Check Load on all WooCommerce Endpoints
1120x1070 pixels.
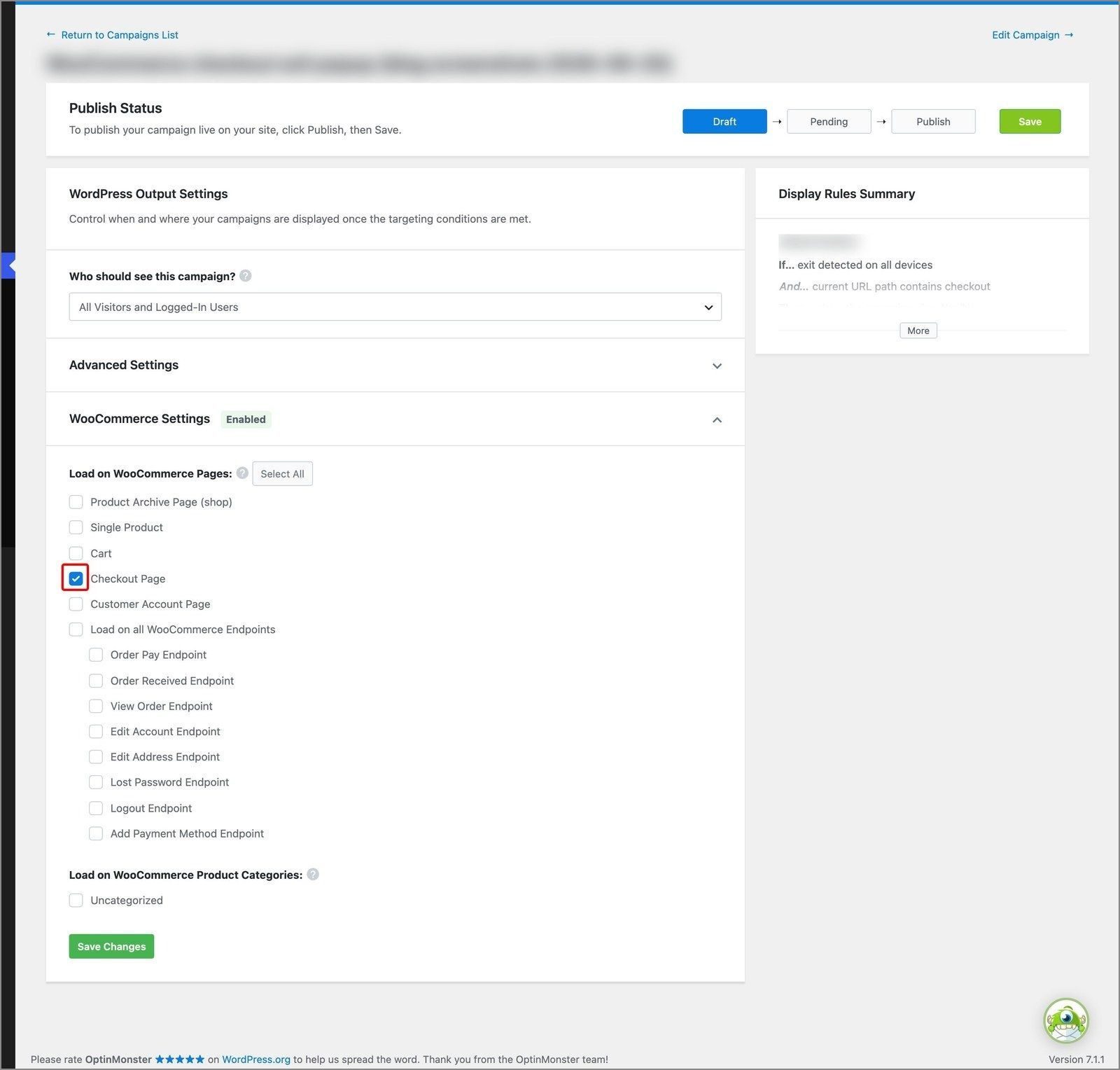point(76,630)
